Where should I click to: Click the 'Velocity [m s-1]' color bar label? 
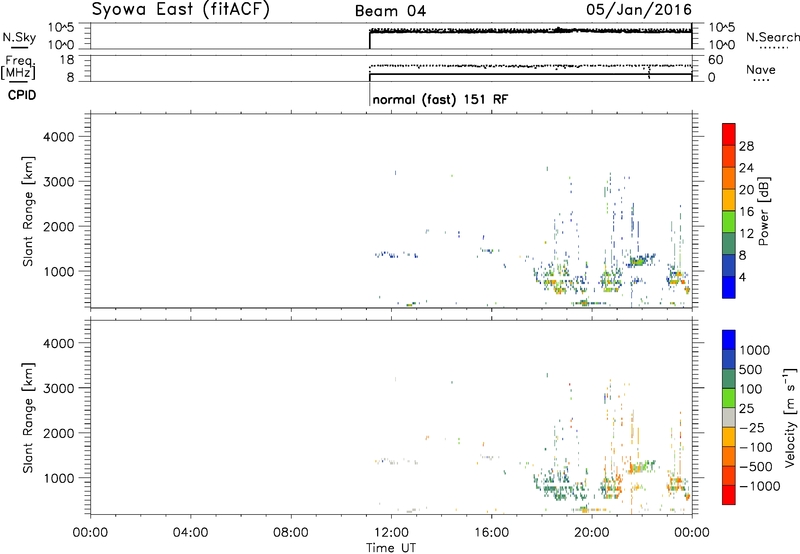pos(790,417)
